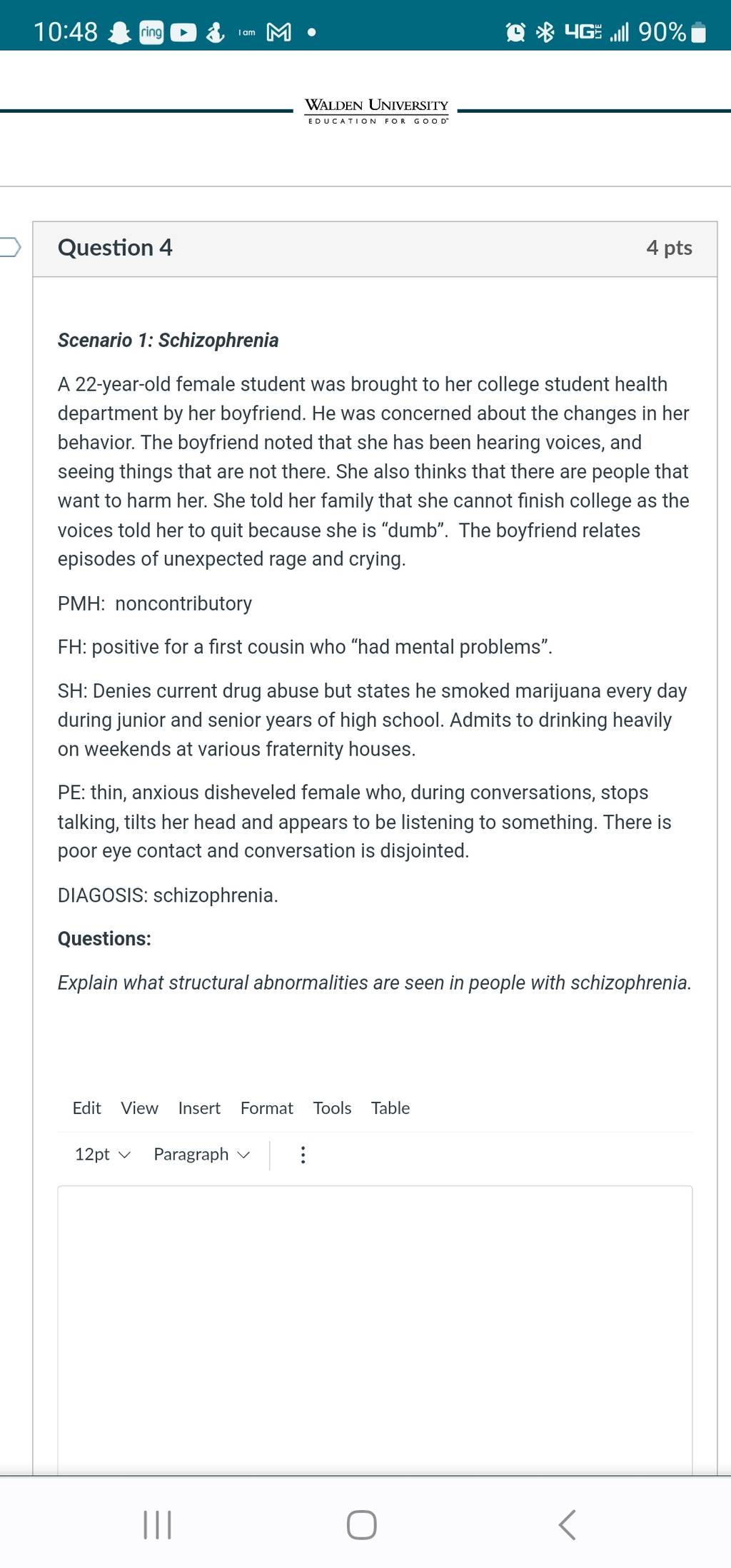731x1568 pixels.
Task: Tap the battery indicator icon
Action: click(699, 33)
